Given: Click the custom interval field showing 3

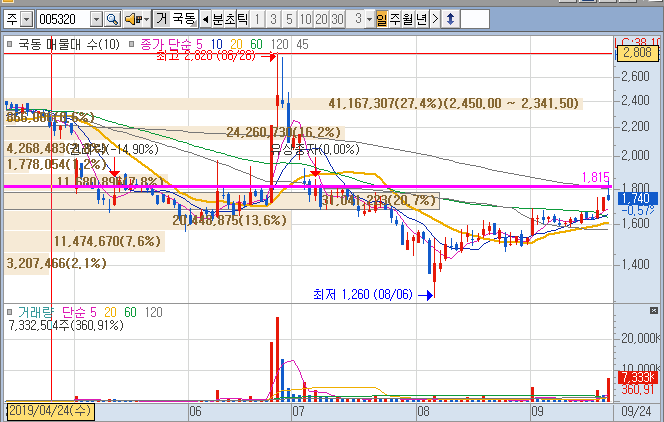Looking at the screenshot, I should coord(355,19).
